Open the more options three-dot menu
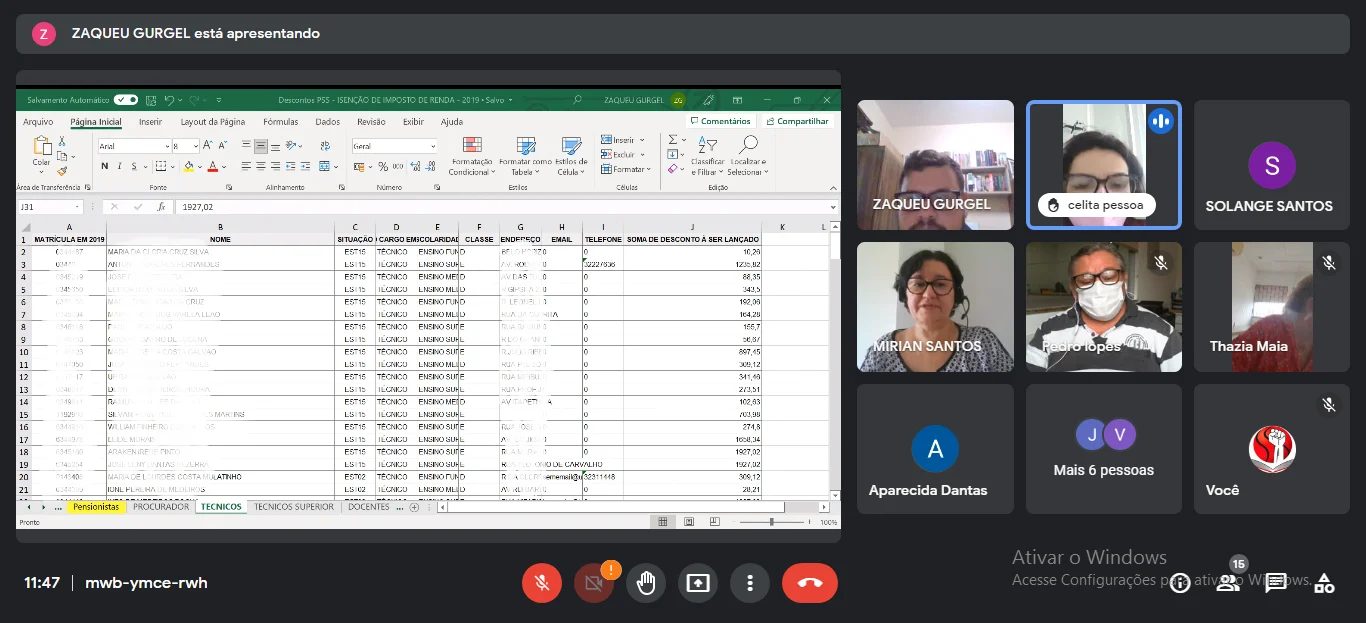 [x=749, y=583]
